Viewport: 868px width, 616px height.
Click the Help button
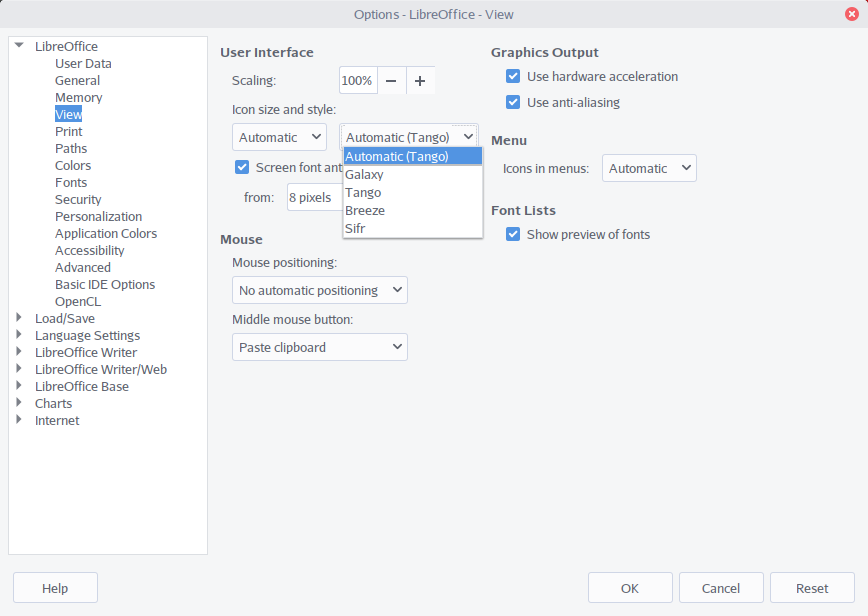(55, 588)
